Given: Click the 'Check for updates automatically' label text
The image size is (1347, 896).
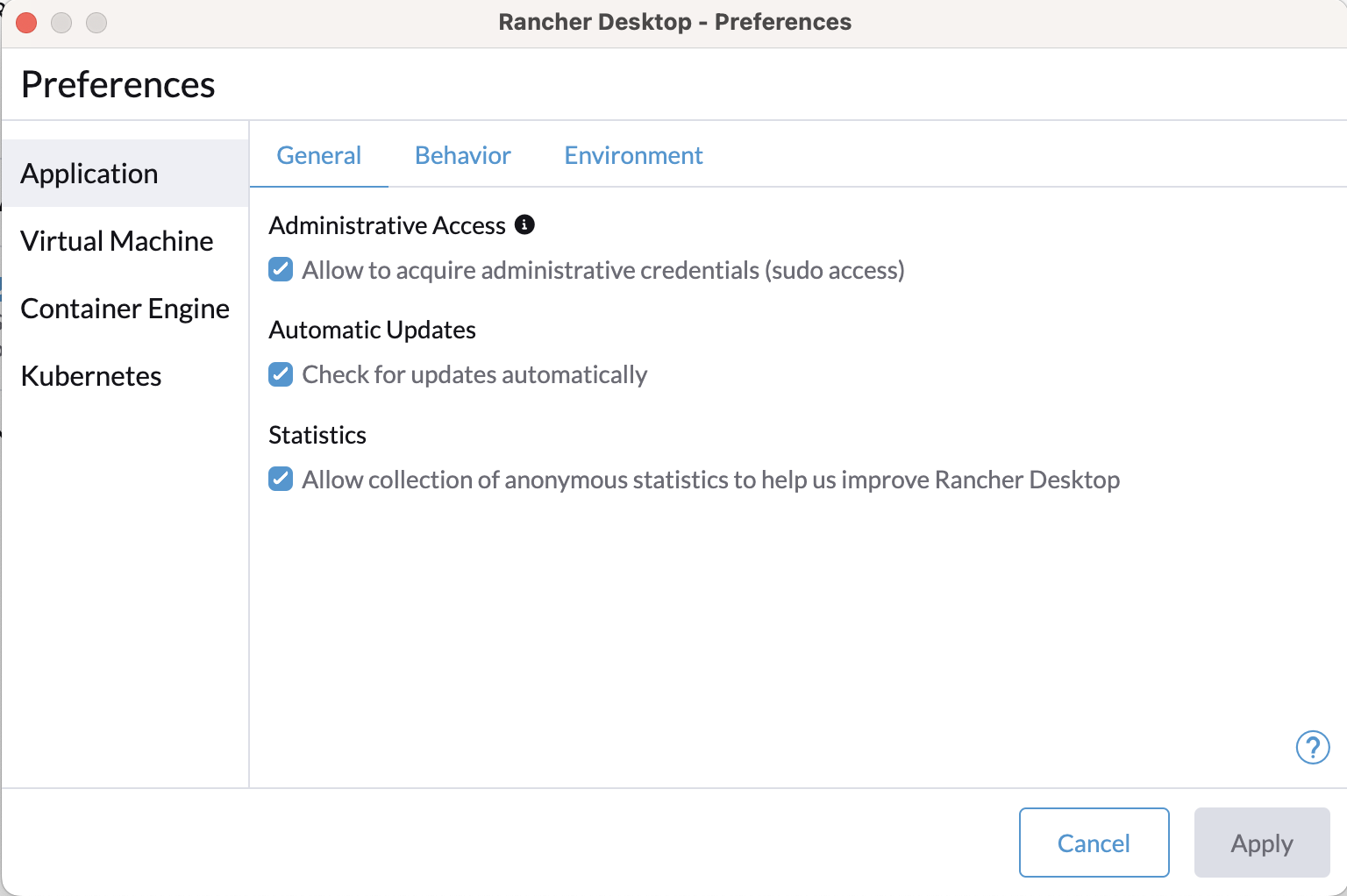Looking at the screenshot, I should (x=474, y=374).
